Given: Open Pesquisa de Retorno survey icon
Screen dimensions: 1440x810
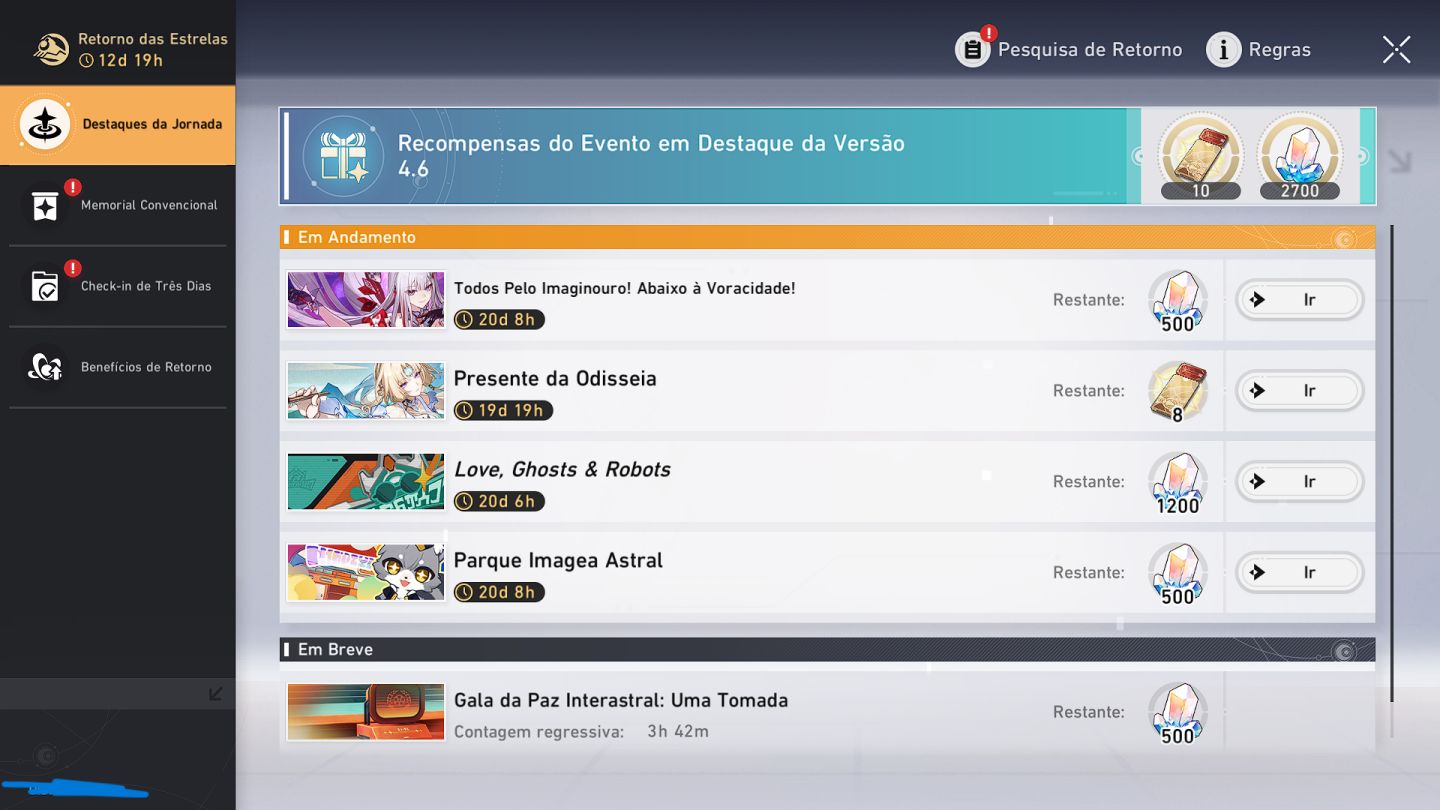Looking at the screenshot, I should pyautogui.click(x=972, y=49).
